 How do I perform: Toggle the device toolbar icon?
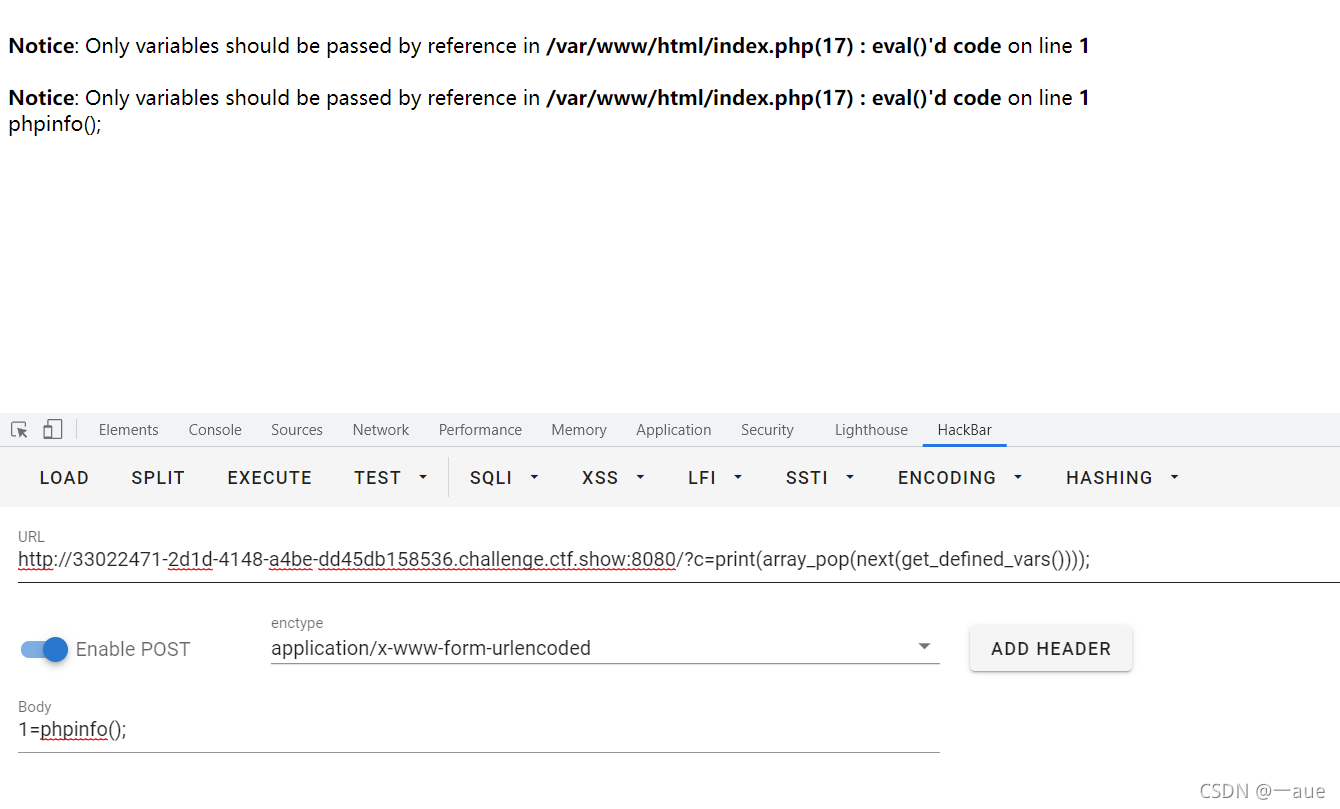[x=52, y=430]
